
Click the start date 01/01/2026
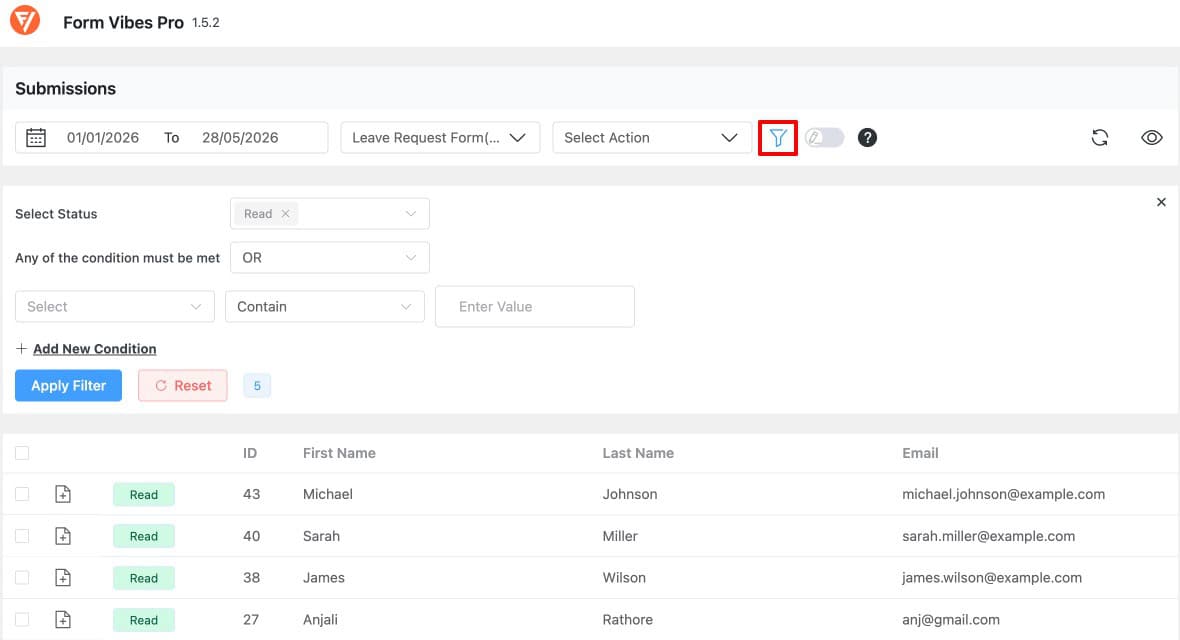tap(103, 138)
